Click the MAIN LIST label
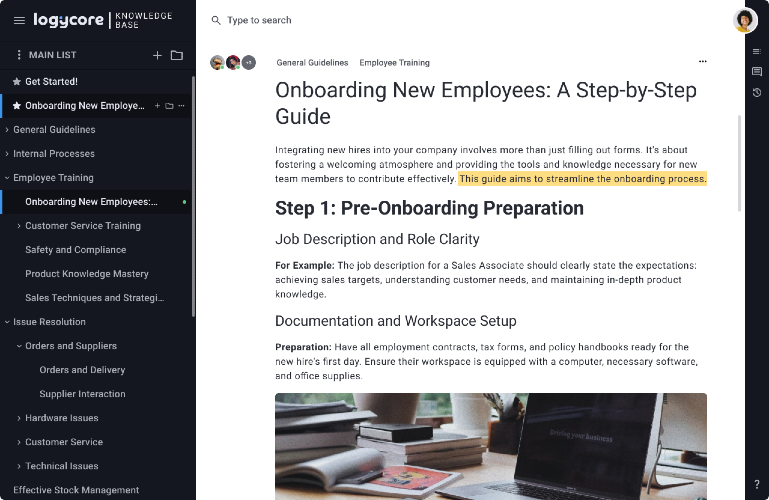This screenshot has width=769, height=500. 52,55
